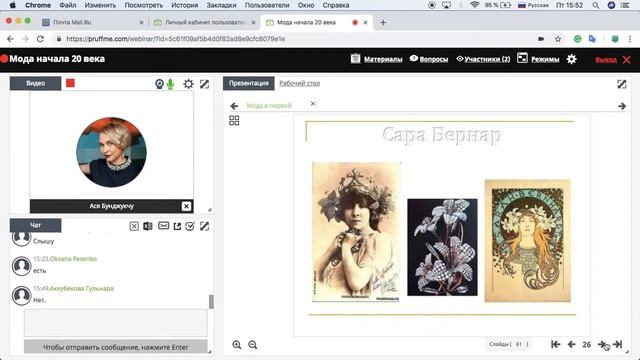Screen dimensions: 640x360
Task: Click the Mucha poster image on slide
Action: (x=527, y=241)
